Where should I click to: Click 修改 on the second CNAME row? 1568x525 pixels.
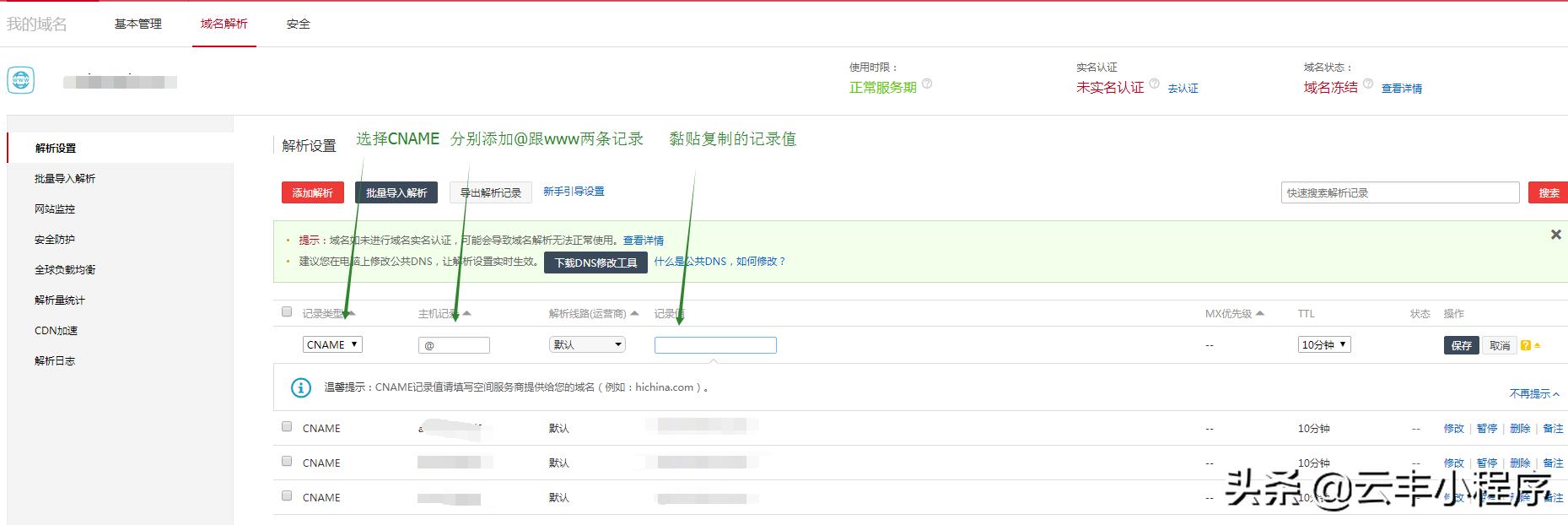tap(1454, 463)
